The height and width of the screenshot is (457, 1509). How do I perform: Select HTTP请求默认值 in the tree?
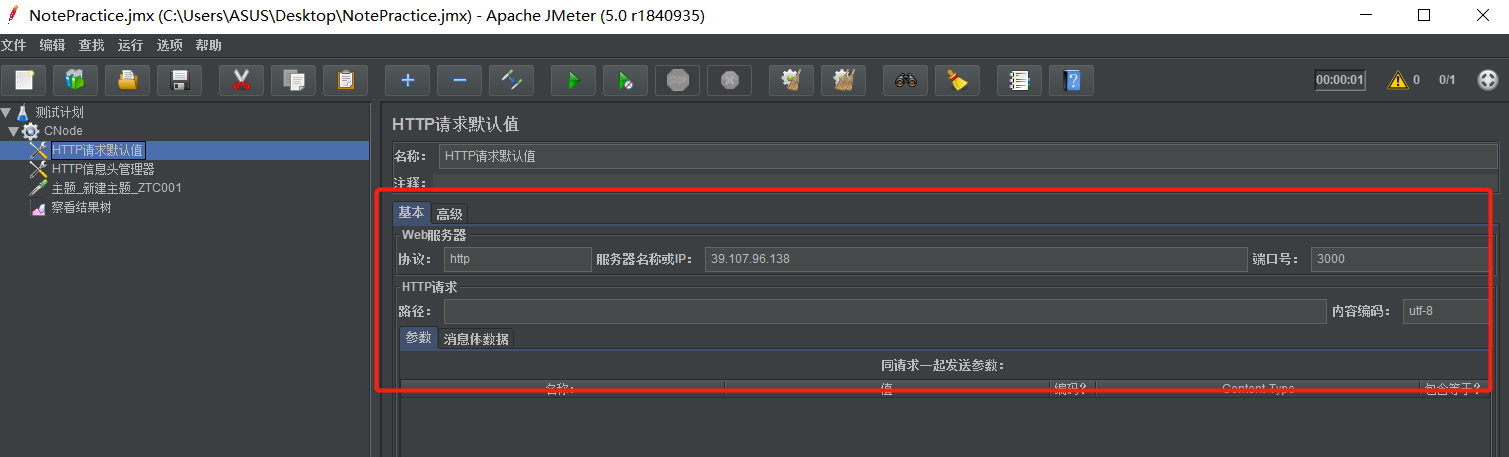click(98, 150)
